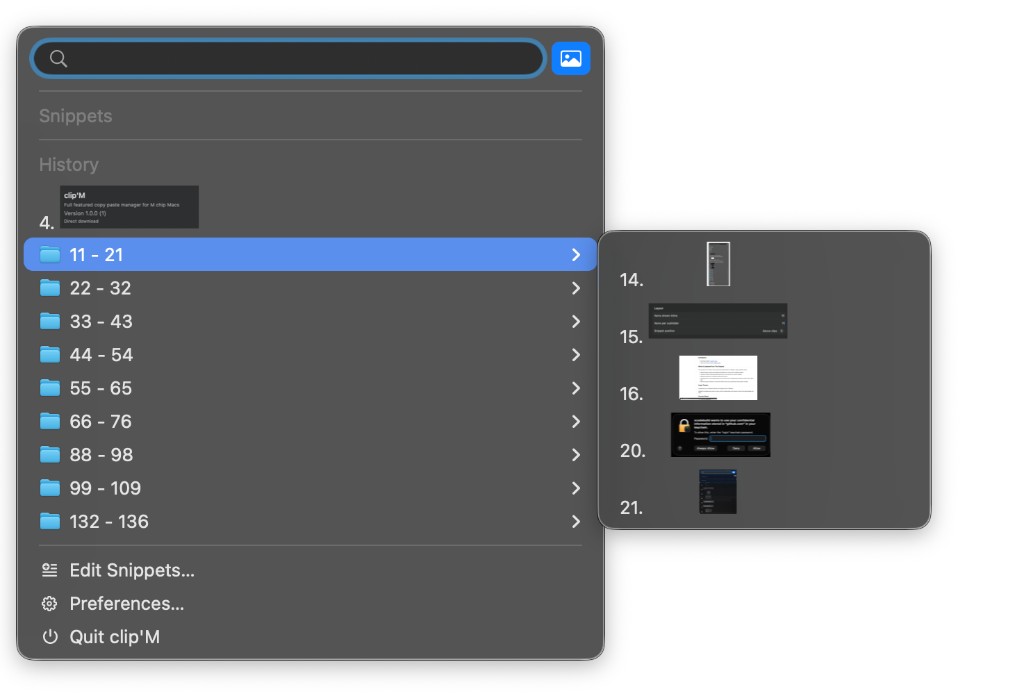Open the 55 - 65 history folder
1024x696 pixels.
coord(310,388)
